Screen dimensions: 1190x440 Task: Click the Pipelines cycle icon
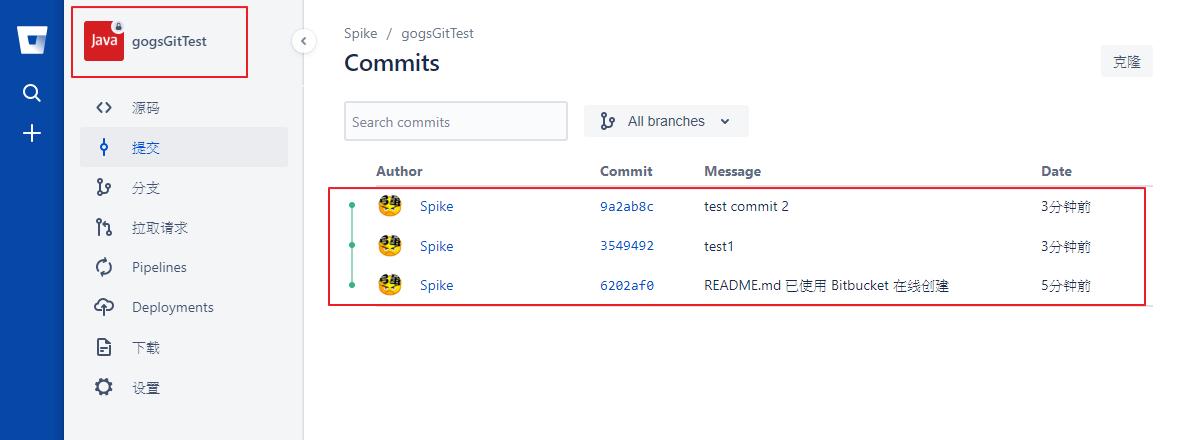[x=104, y=267]
